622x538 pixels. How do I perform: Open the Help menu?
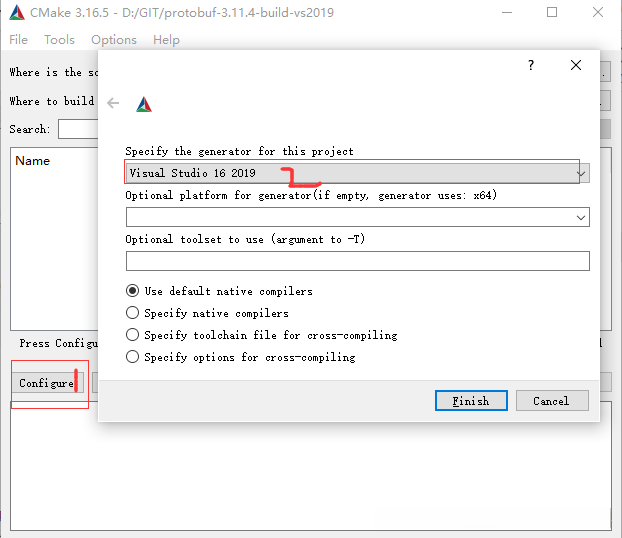pos(166,40)
